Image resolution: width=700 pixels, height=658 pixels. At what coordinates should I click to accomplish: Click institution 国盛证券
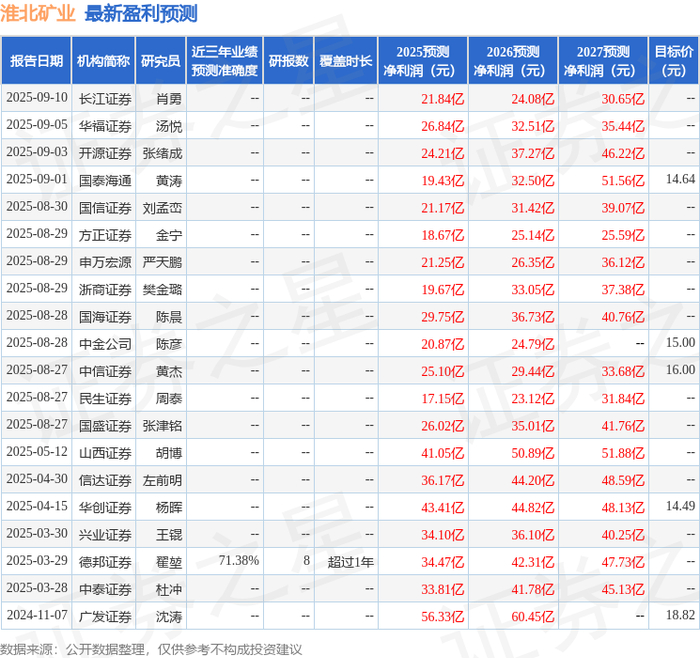105,425
